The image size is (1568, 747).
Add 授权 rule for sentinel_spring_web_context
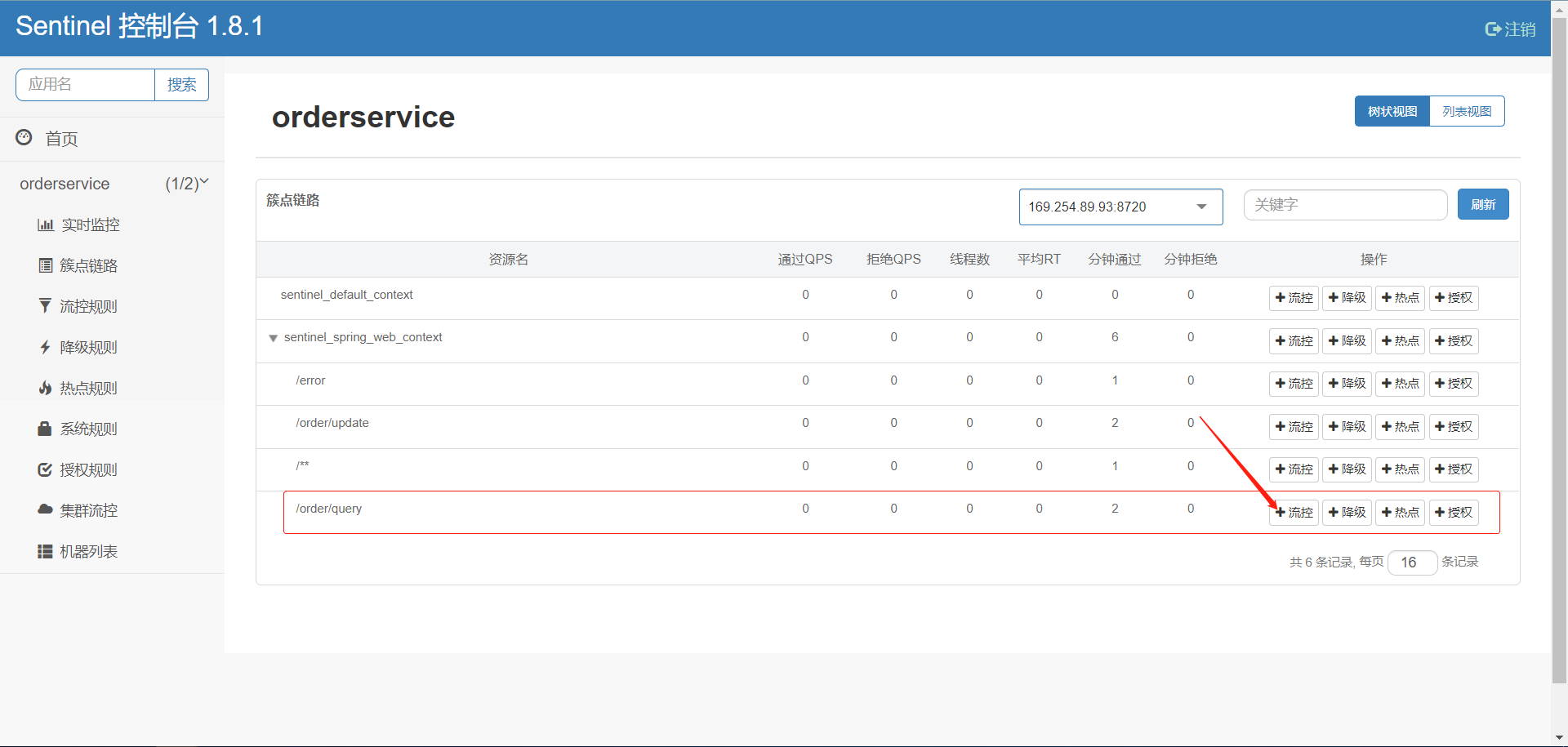[1454, 341]
